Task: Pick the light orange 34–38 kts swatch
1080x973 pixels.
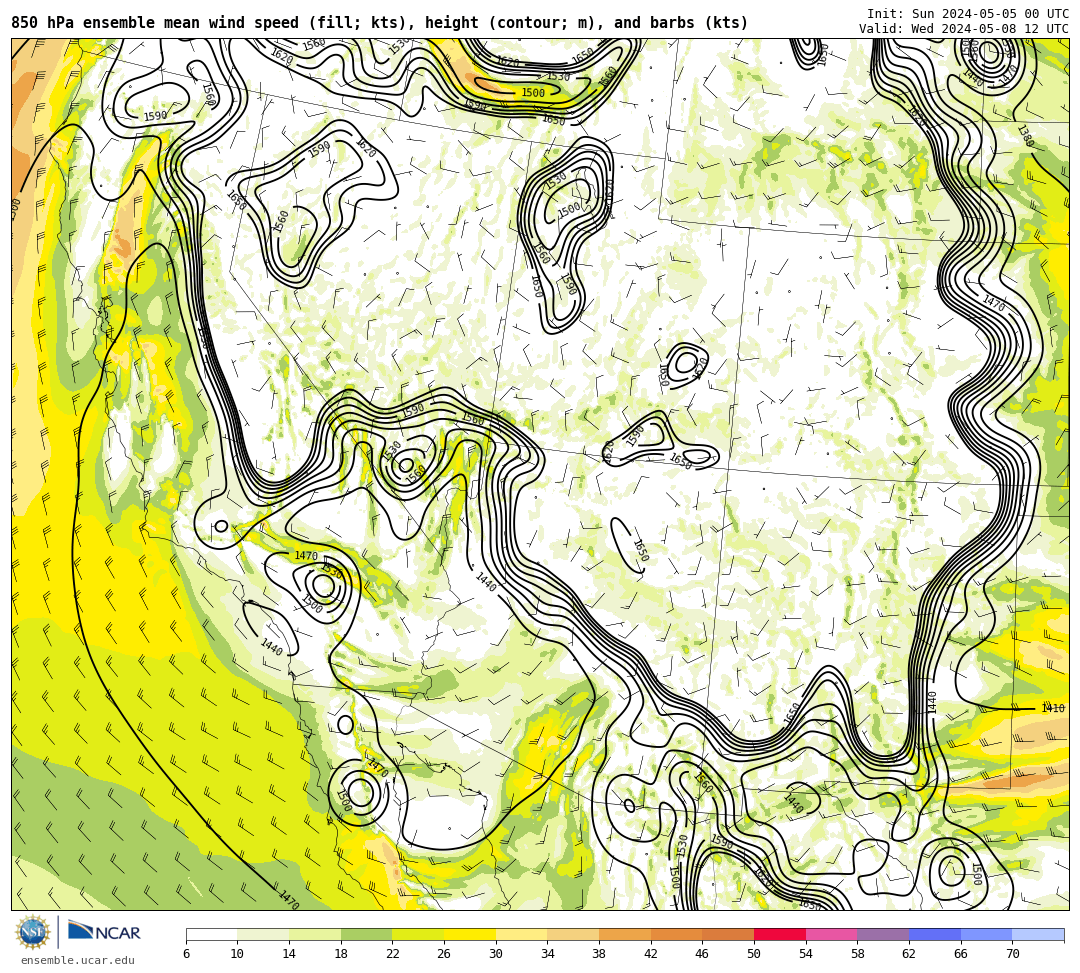Action: coord(573,934)
